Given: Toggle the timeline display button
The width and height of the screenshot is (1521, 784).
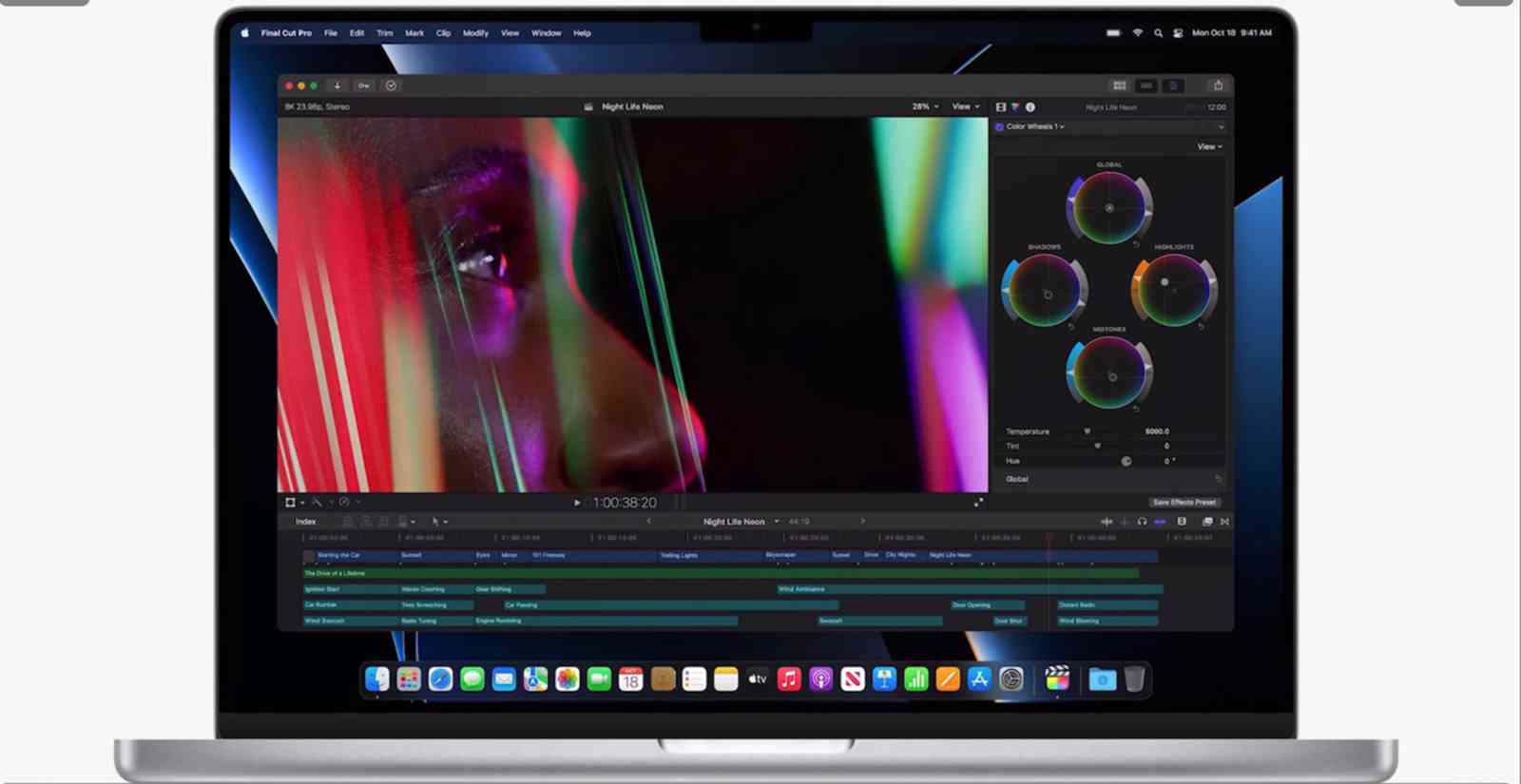Looking at the screenshot, I should [x=1146, y=86].
